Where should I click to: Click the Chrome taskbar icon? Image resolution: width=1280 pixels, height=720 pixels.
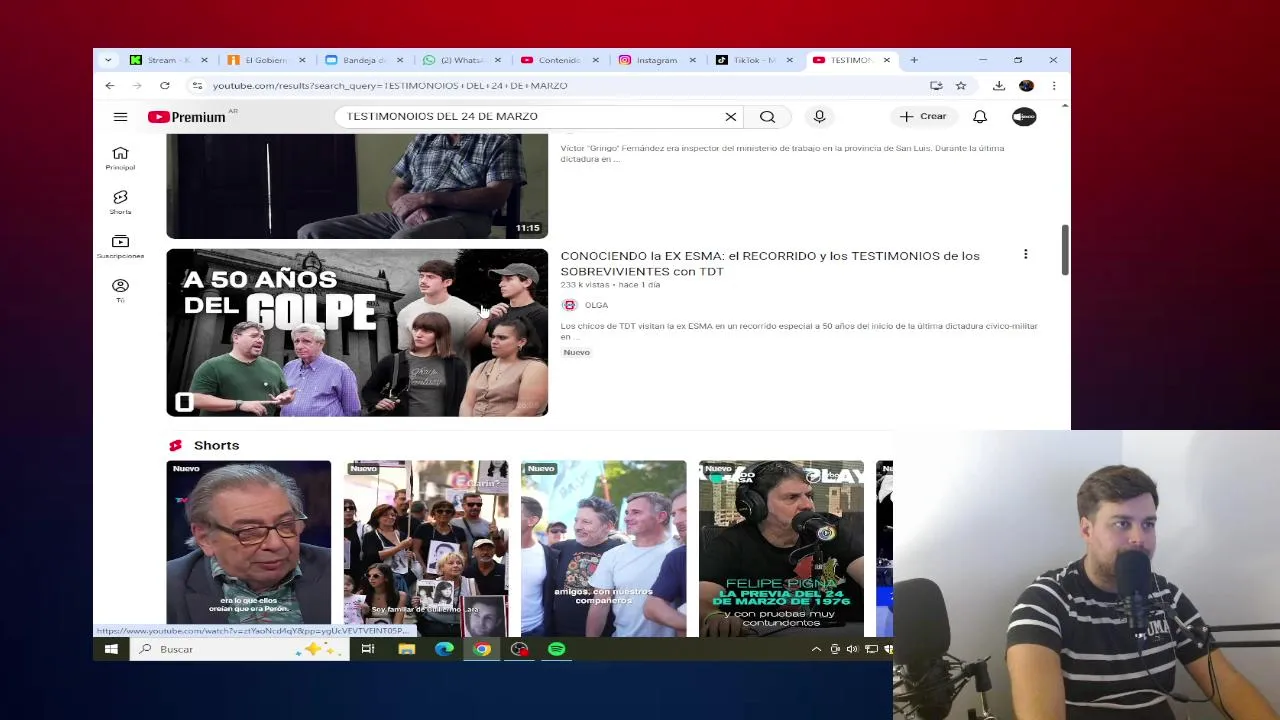[x=482, y=650]
